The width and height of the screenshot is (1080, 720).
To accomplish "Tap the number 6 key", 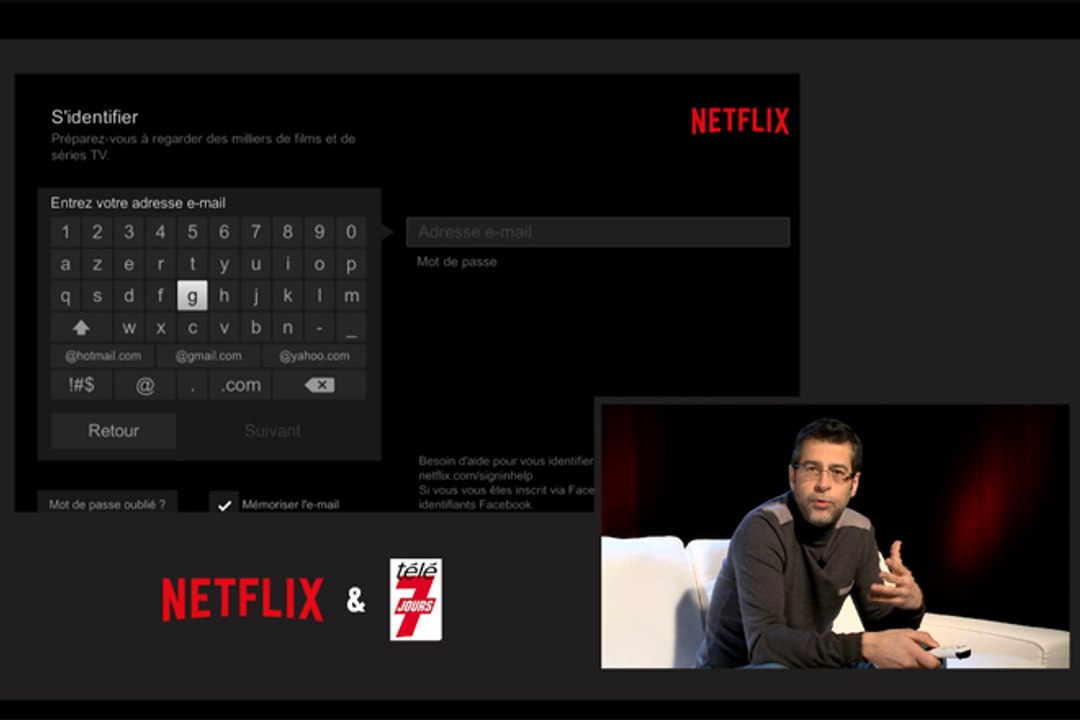I will coord(224,232).
